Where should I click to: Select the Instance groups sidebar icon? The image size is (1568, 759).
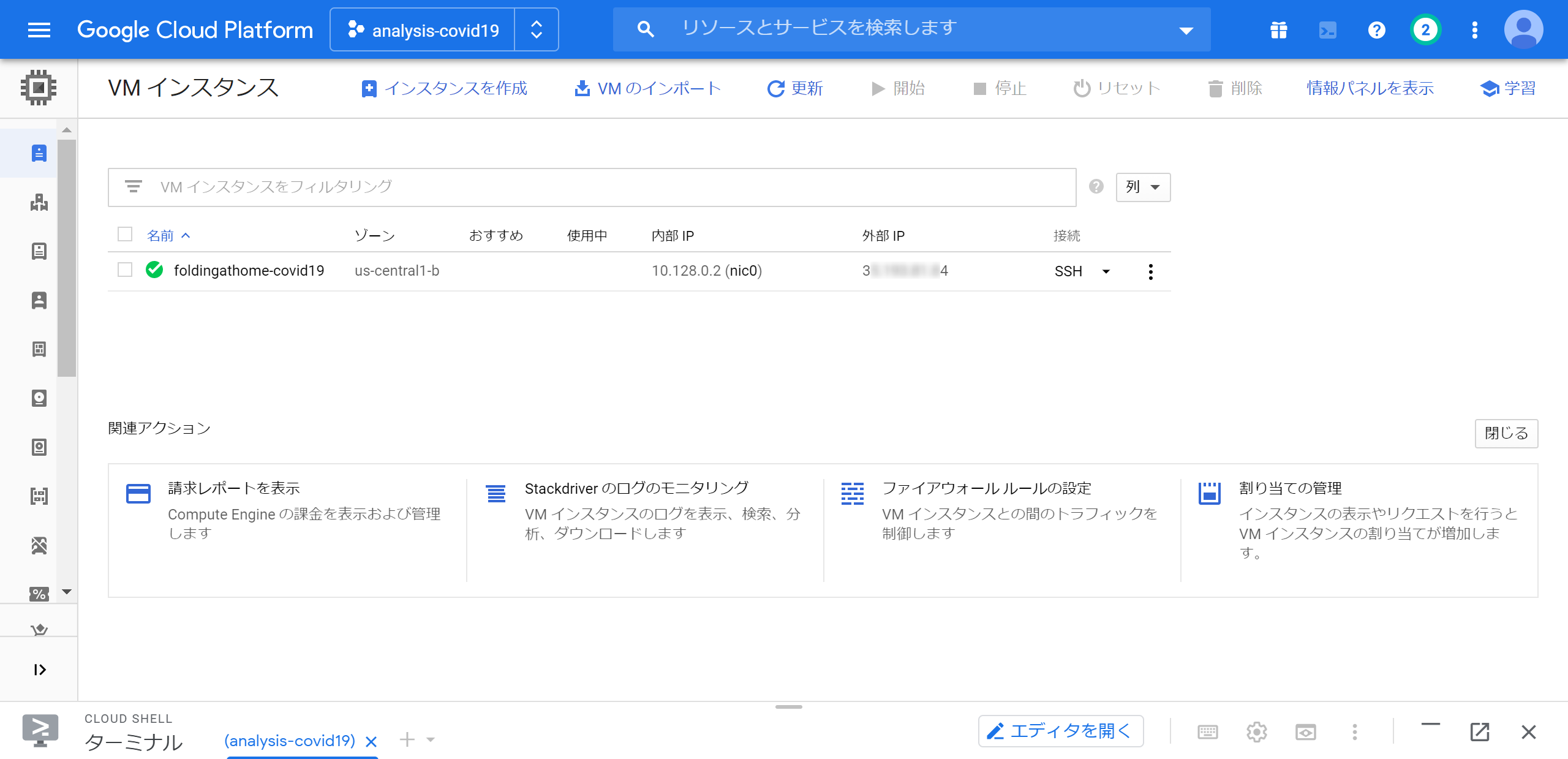coord(39,203)
